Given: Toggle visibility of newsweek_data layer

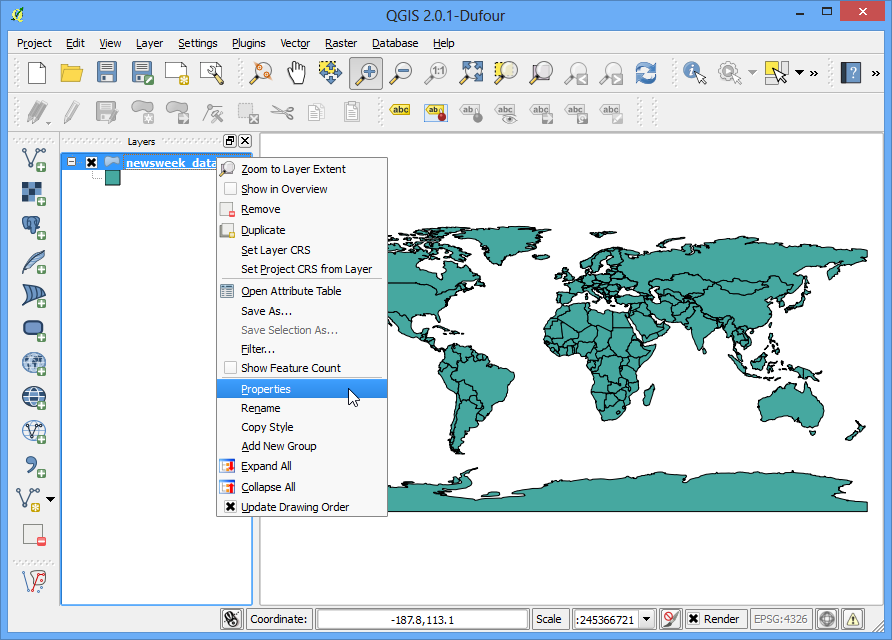Looking at the screenshot, I should point(91,163).
